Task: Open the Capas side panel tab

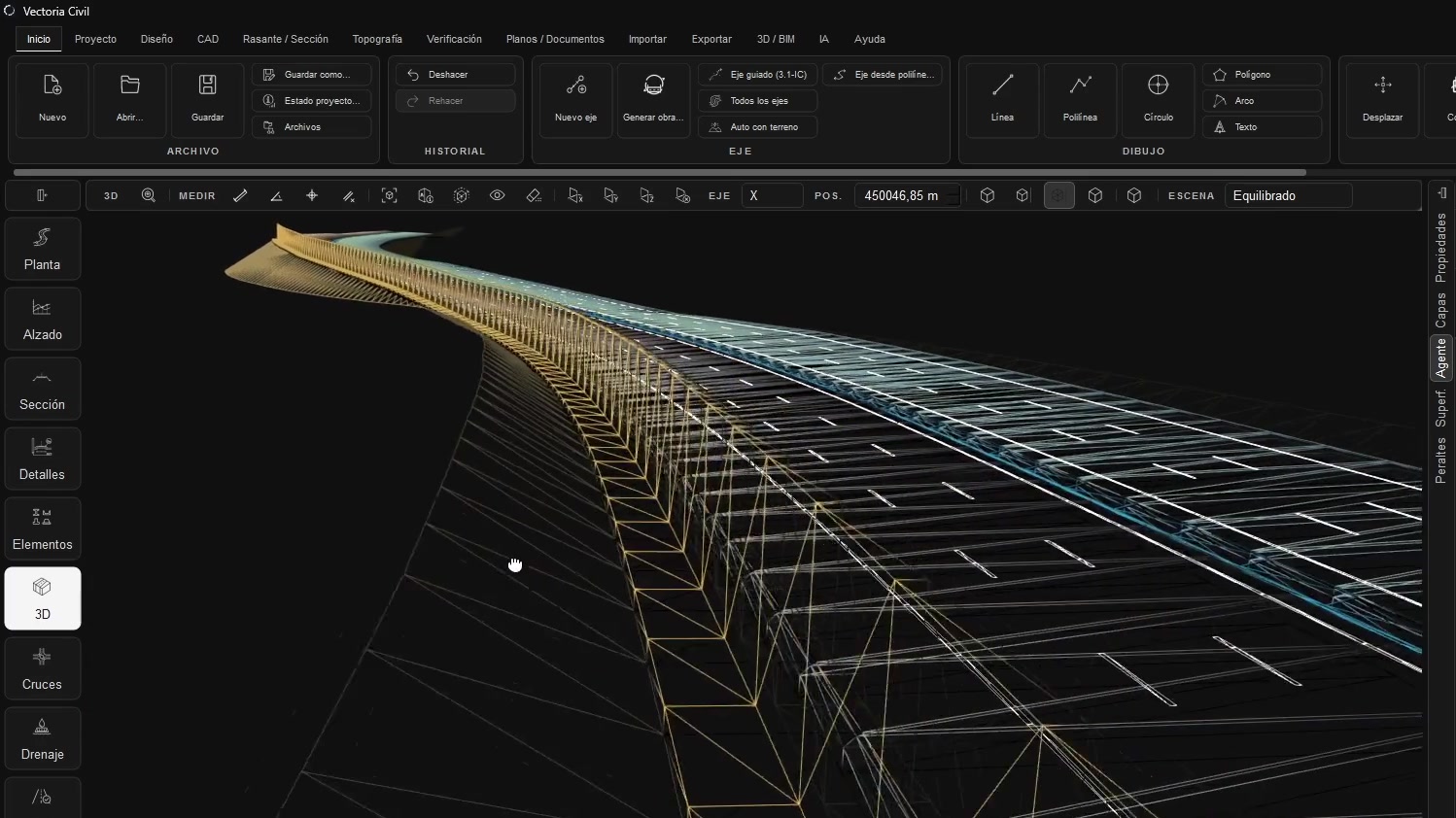Action: (x=1441, y=311)
